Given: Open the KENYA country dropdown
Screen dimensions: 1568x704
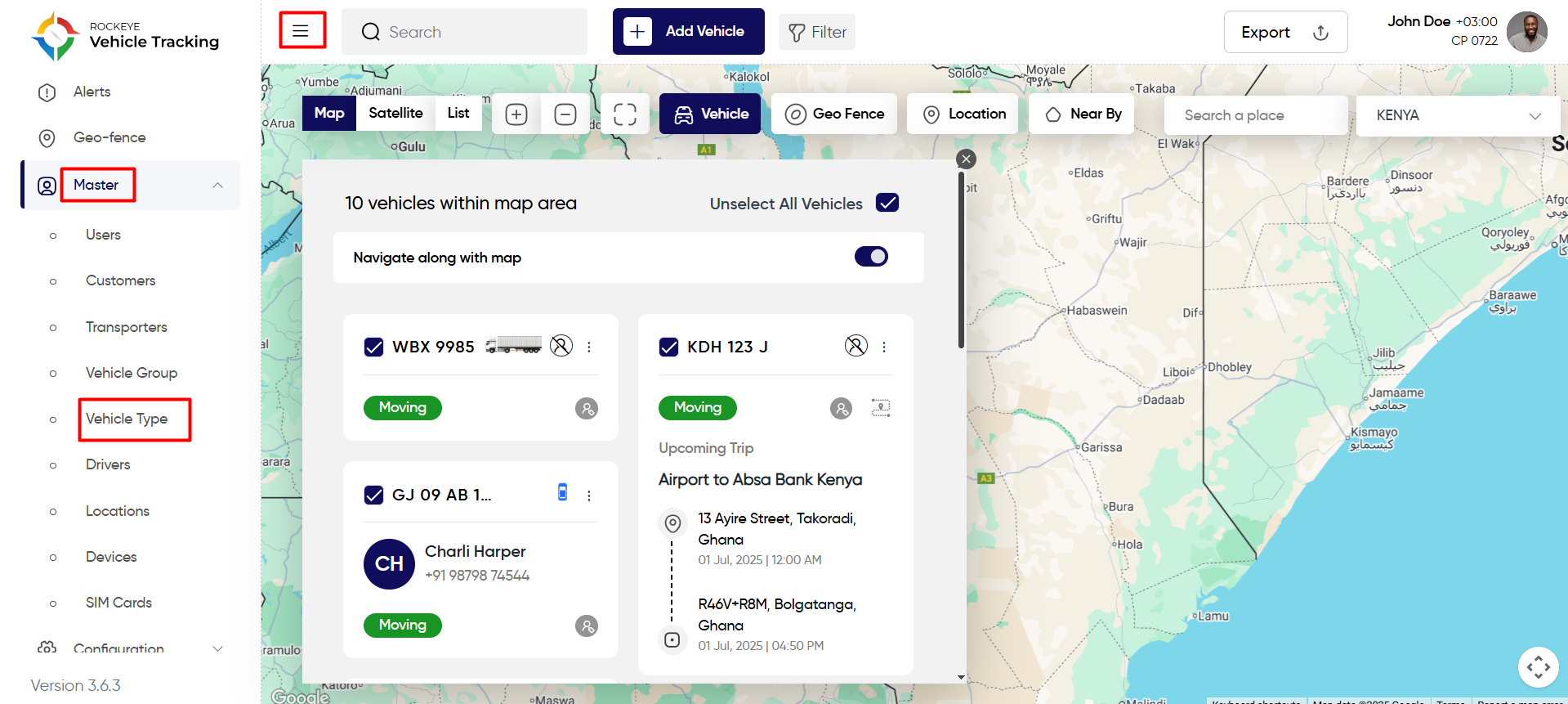Looking at the screenshot, I should point(1458,115).
